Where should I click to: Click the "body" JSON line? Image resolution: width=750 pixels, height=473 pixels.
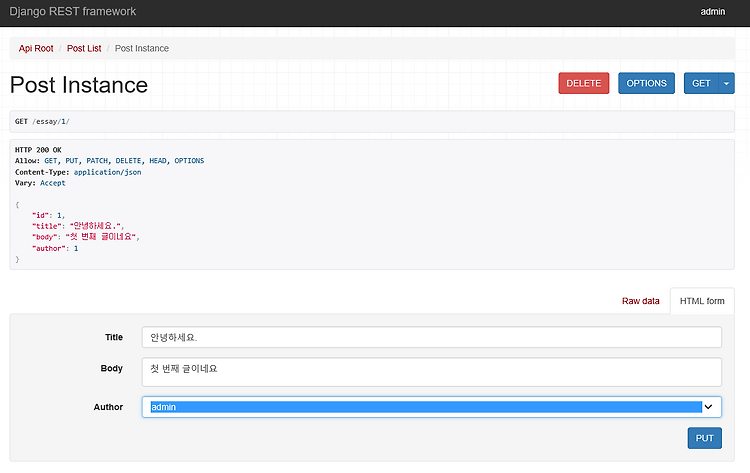(86, 237)
